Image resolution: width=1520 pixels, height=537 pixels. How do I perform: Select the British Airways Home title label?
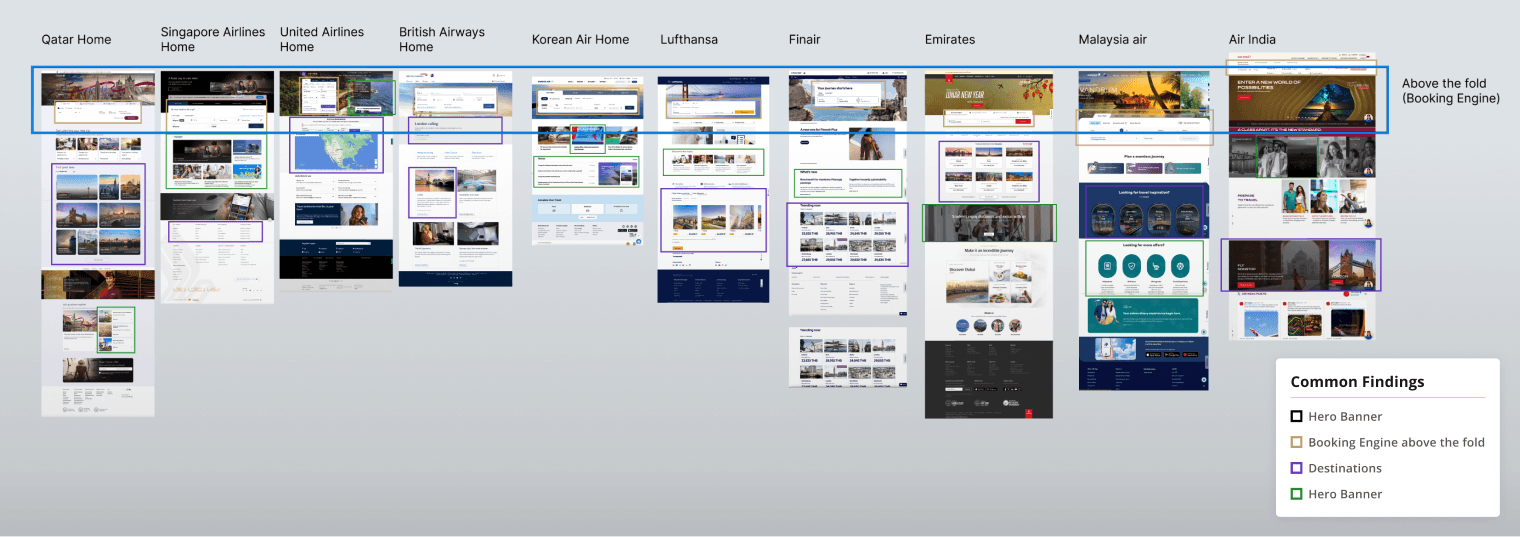click(x=442, y=39)
